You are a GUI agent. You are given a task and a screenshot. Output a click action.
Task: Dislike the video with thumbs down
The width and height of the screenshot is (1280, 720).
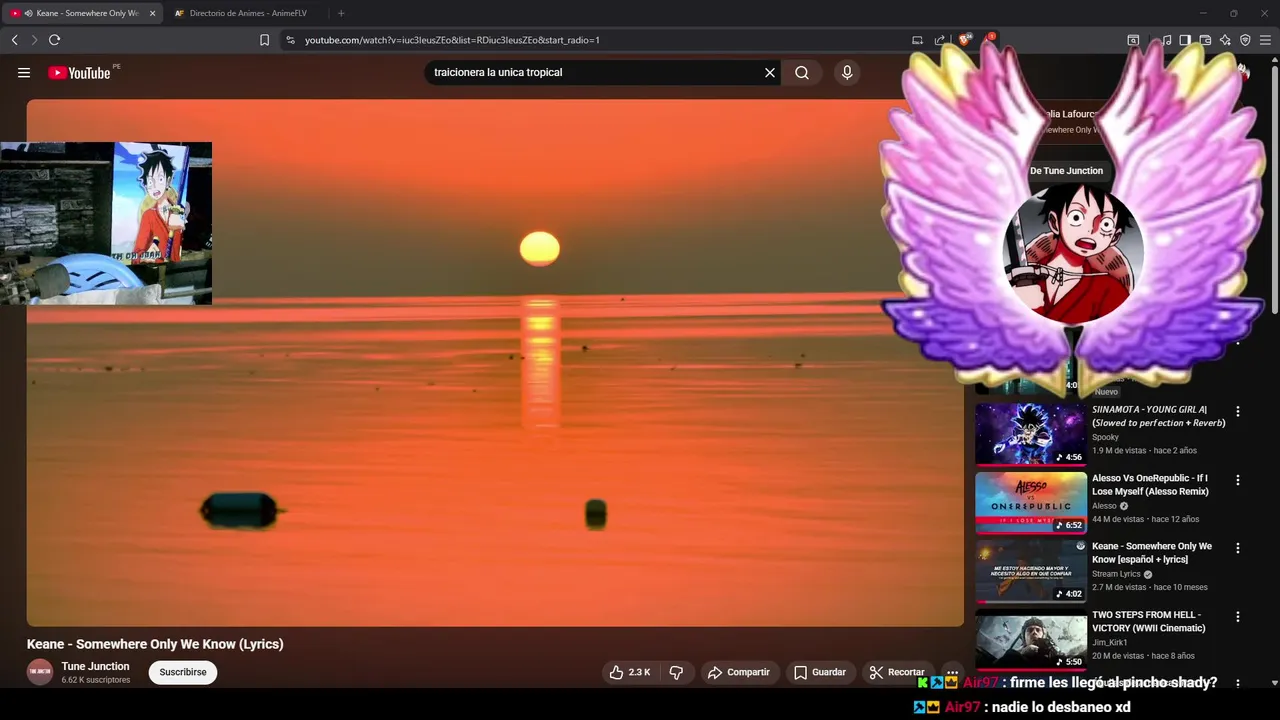[676, 672]
